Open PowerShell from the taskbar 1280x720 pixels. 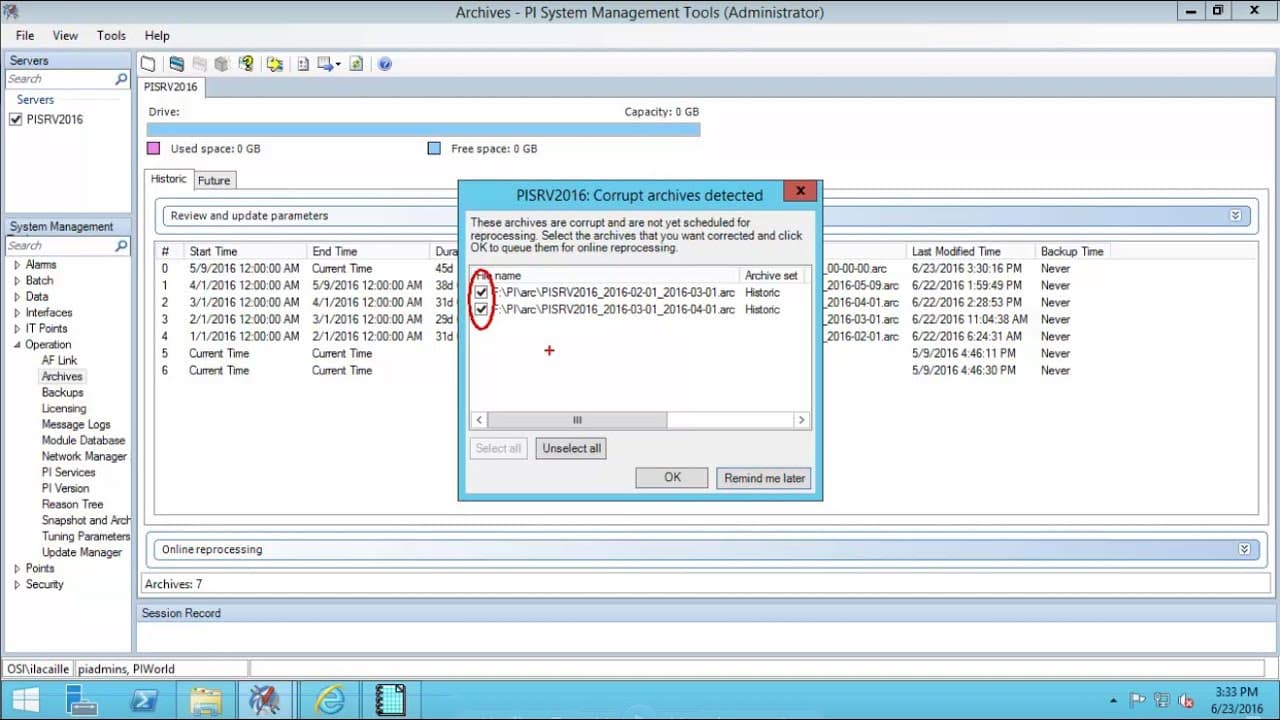pyautogui.click(x=144, y=700)
